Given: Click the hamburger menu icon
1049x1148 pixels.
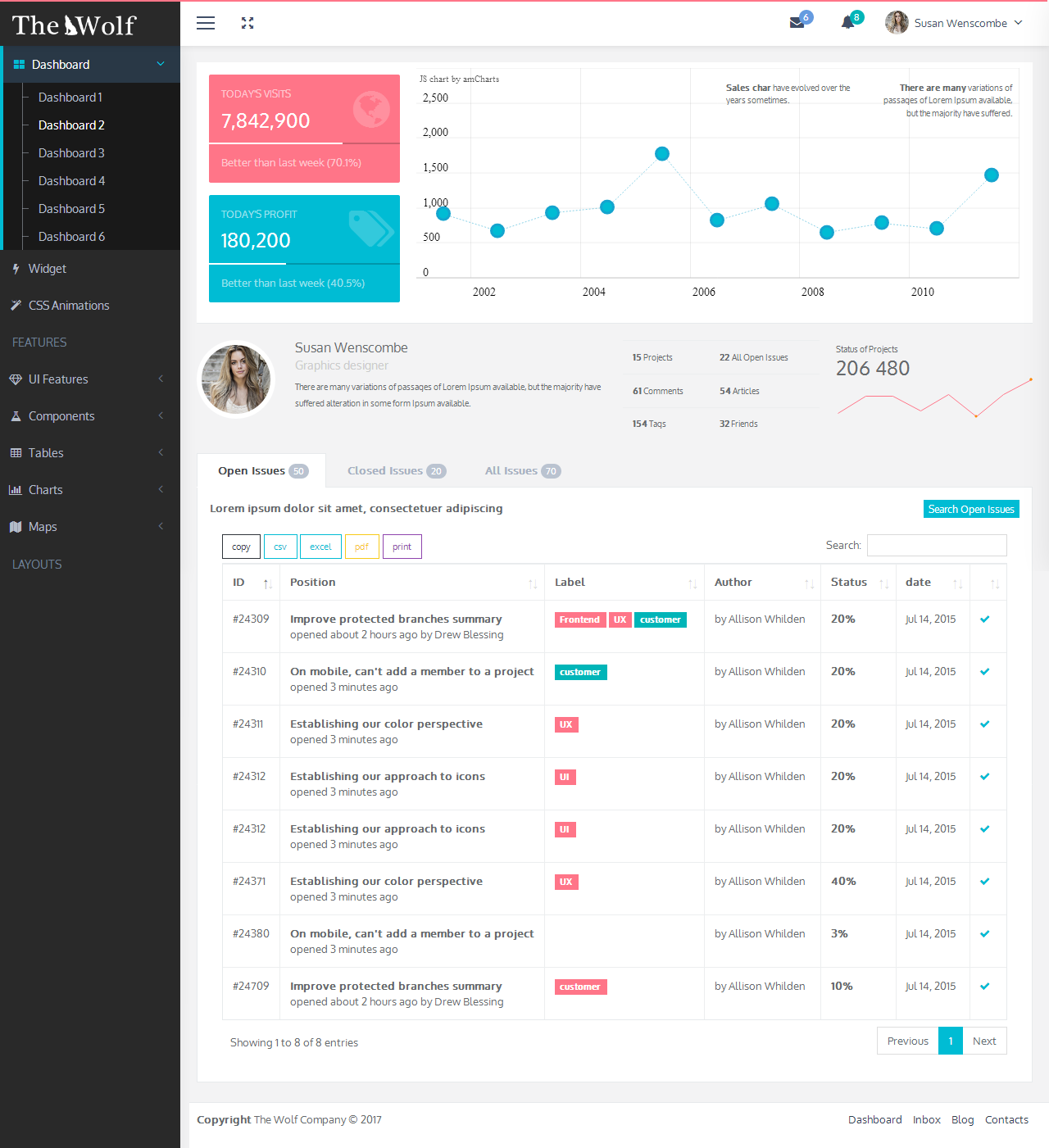Looking at the screenshot, I should 206,23.
